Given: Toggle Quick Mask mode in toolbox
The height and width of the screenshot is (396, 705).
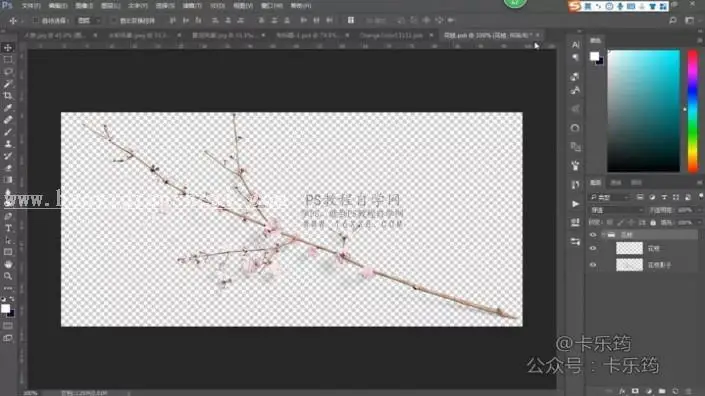Looking at the screenshot, I should tap(8, 326).
